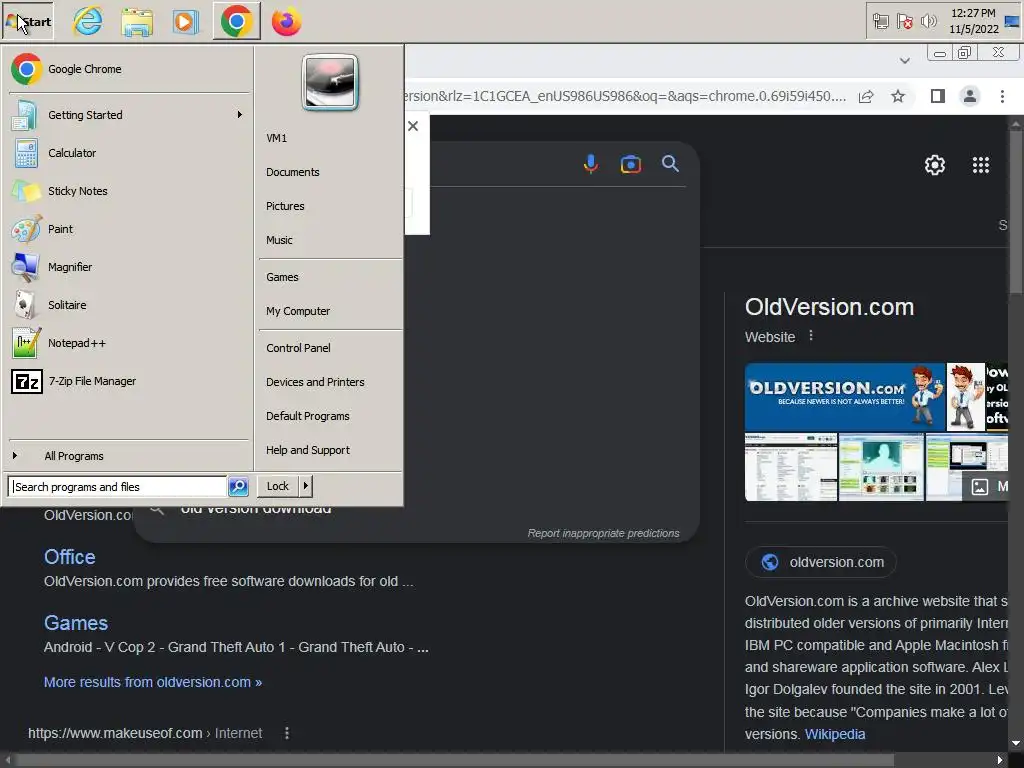
Task: Open shutdown options arrow beside Lock
Action: coord(306,487)
